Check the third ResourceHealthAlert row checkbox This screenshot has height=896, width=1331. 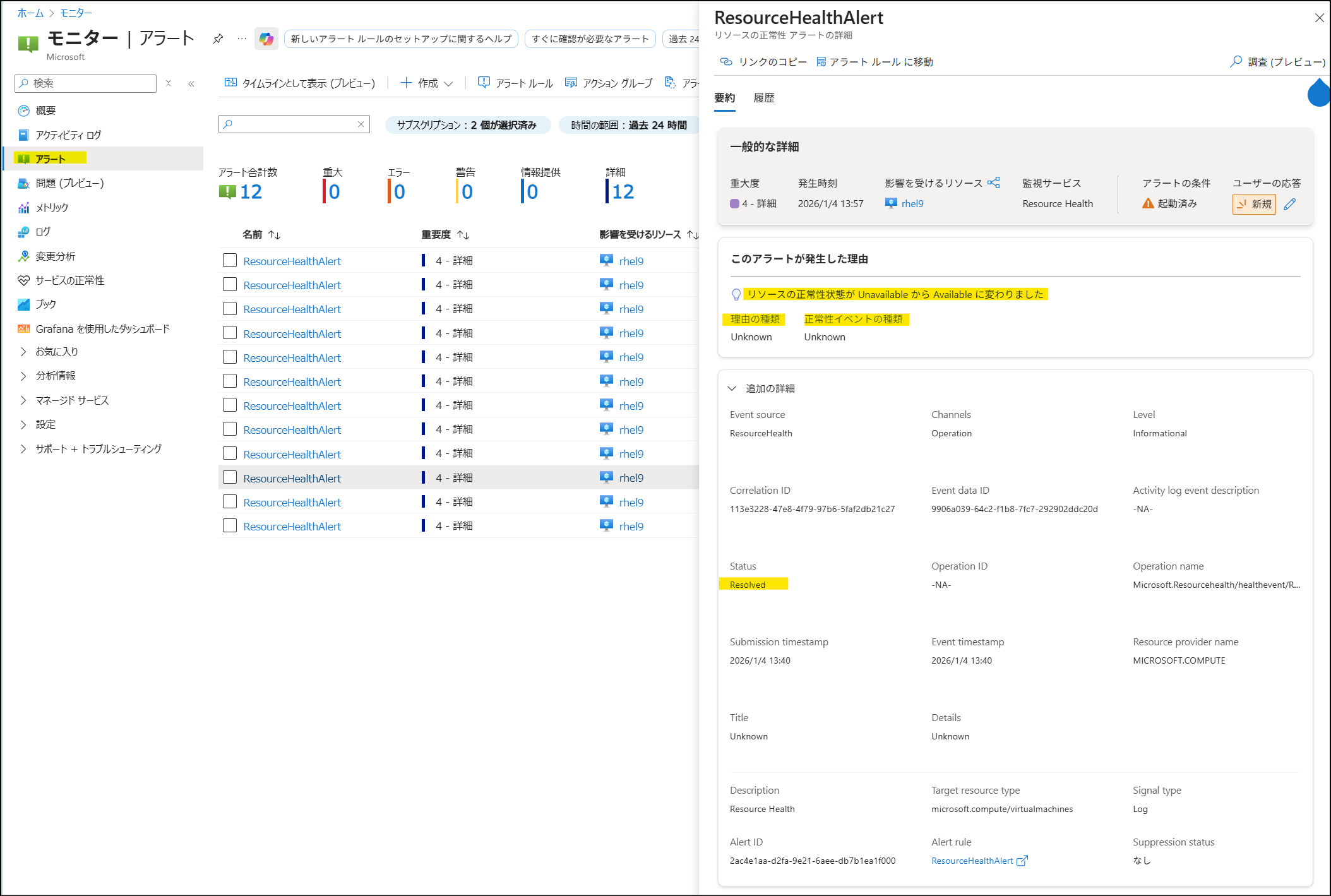230,309
